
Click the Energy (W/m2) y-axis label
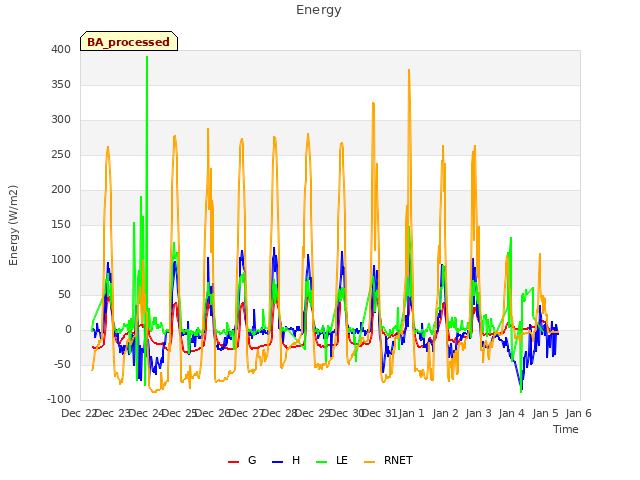(x=13, y=225)
